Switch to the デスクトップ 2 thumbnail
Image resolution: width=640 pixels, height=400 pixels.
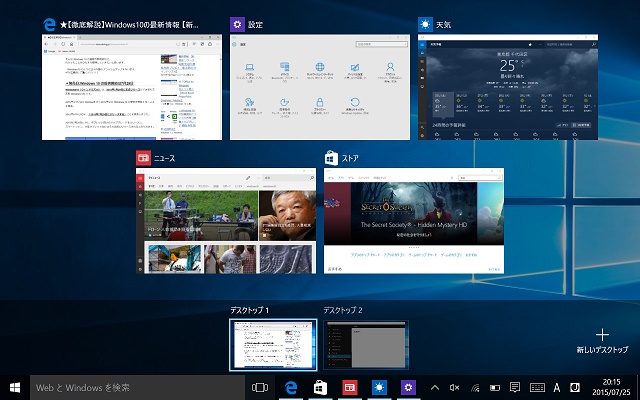(x=366, y=345)
